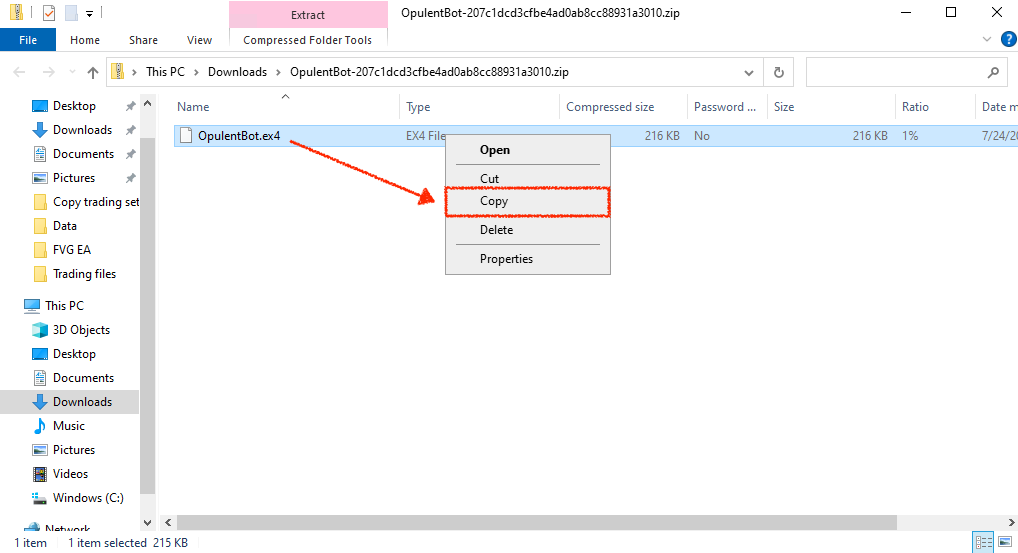Click the Music folder icon in sidebar

(x=40, y=426)
